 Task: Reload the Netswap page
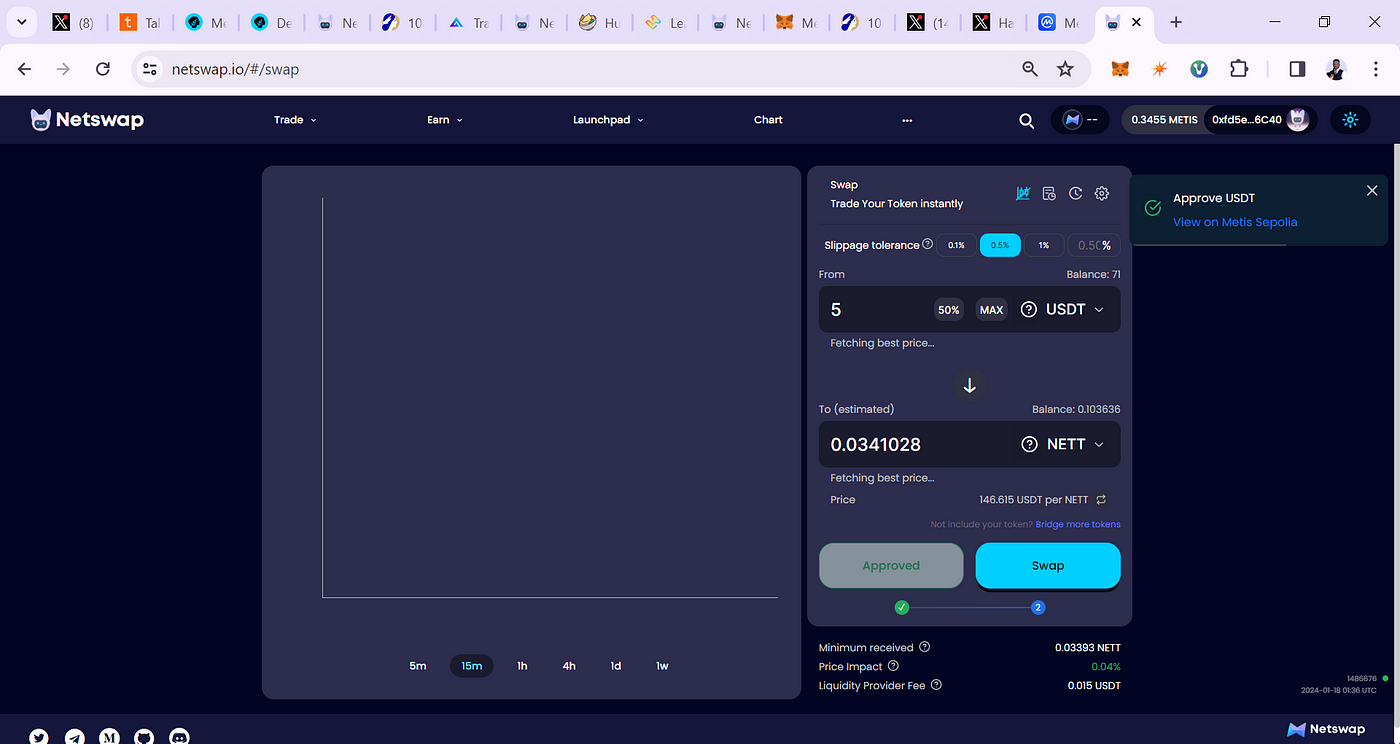(x=102, y=69)
